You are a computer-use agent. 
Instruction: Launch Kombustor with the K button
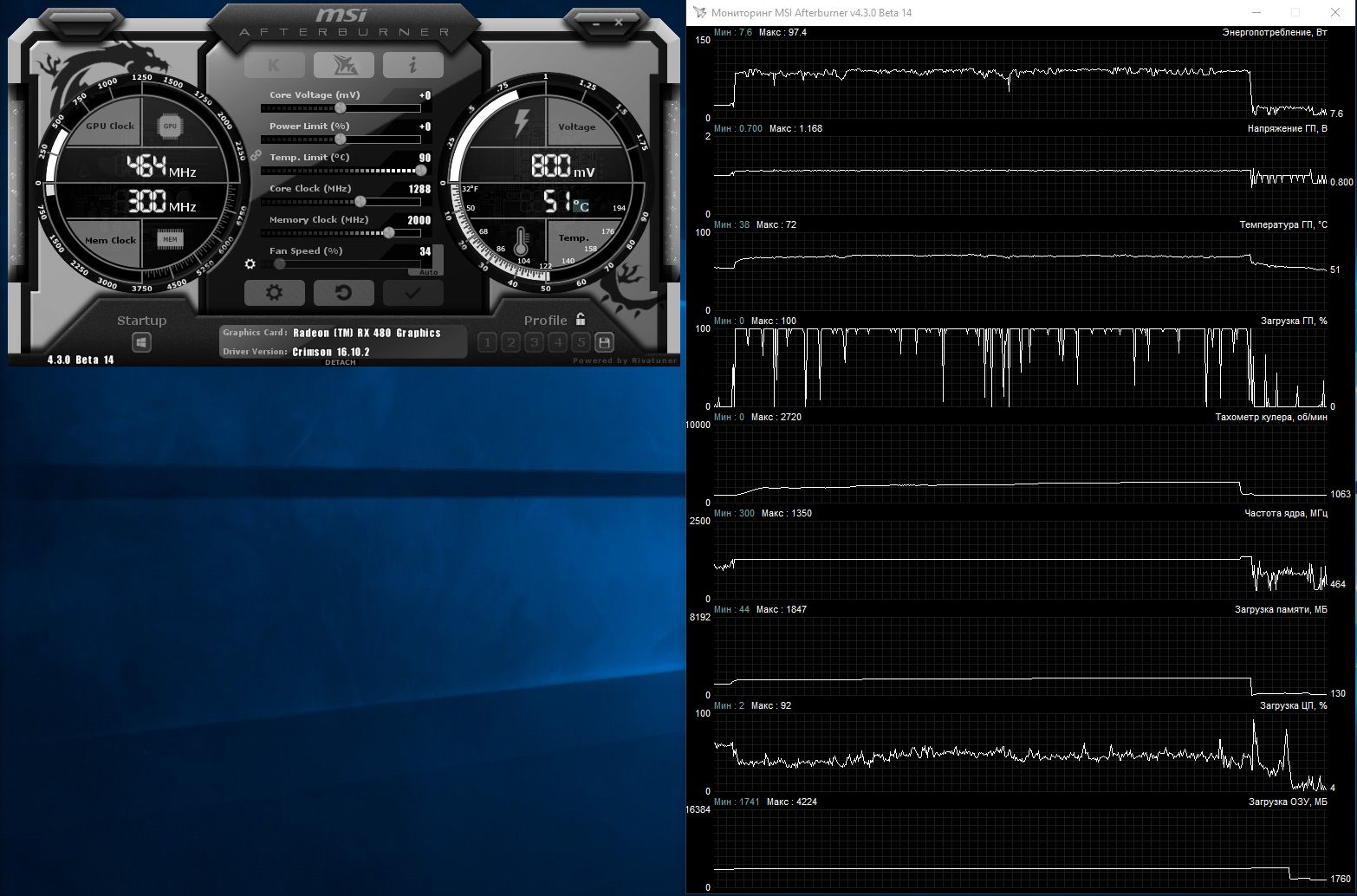[274, 65]
